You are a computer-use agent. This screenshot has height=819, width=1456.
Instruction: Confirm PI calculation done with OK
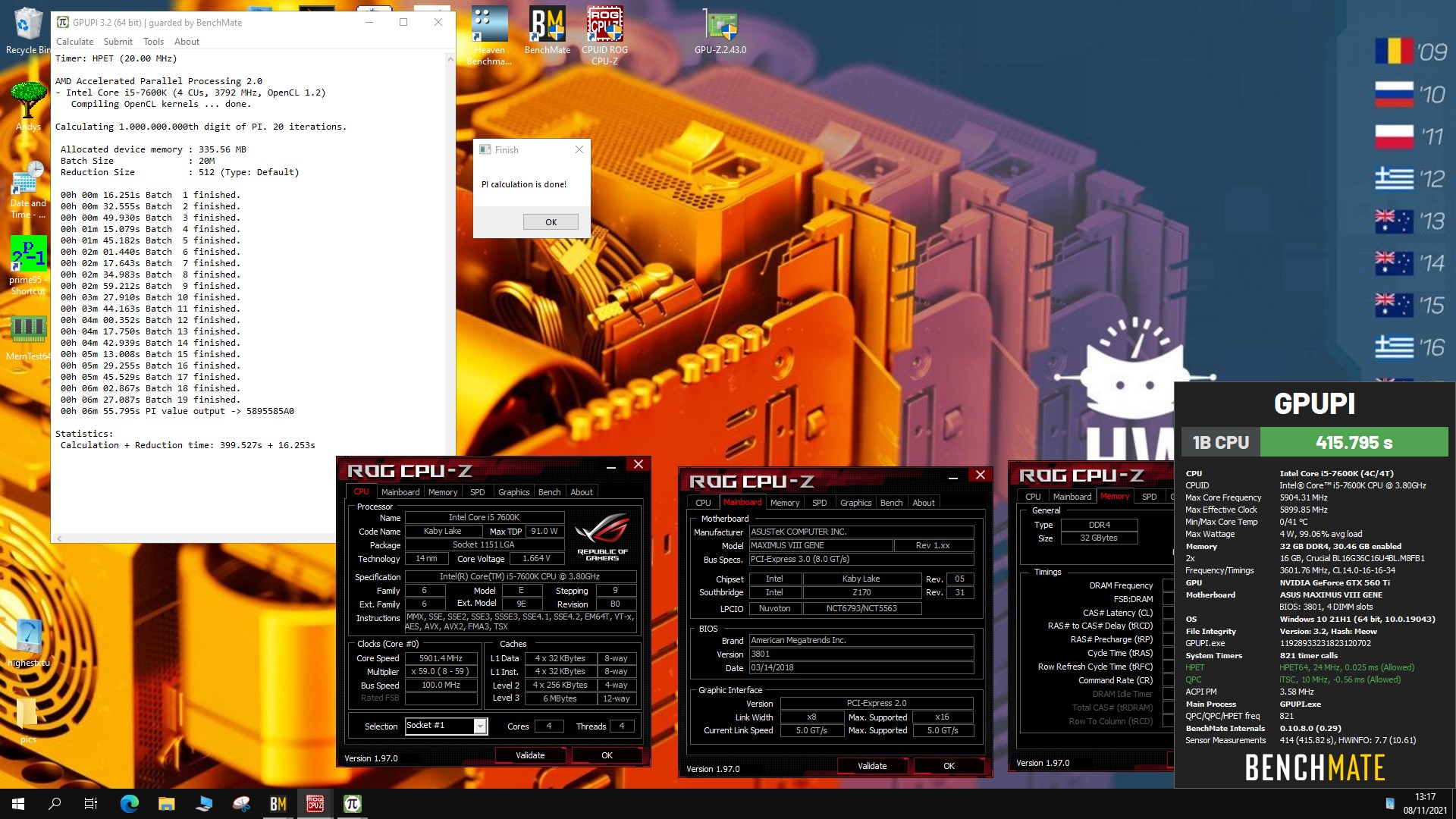tap(551, 222)
